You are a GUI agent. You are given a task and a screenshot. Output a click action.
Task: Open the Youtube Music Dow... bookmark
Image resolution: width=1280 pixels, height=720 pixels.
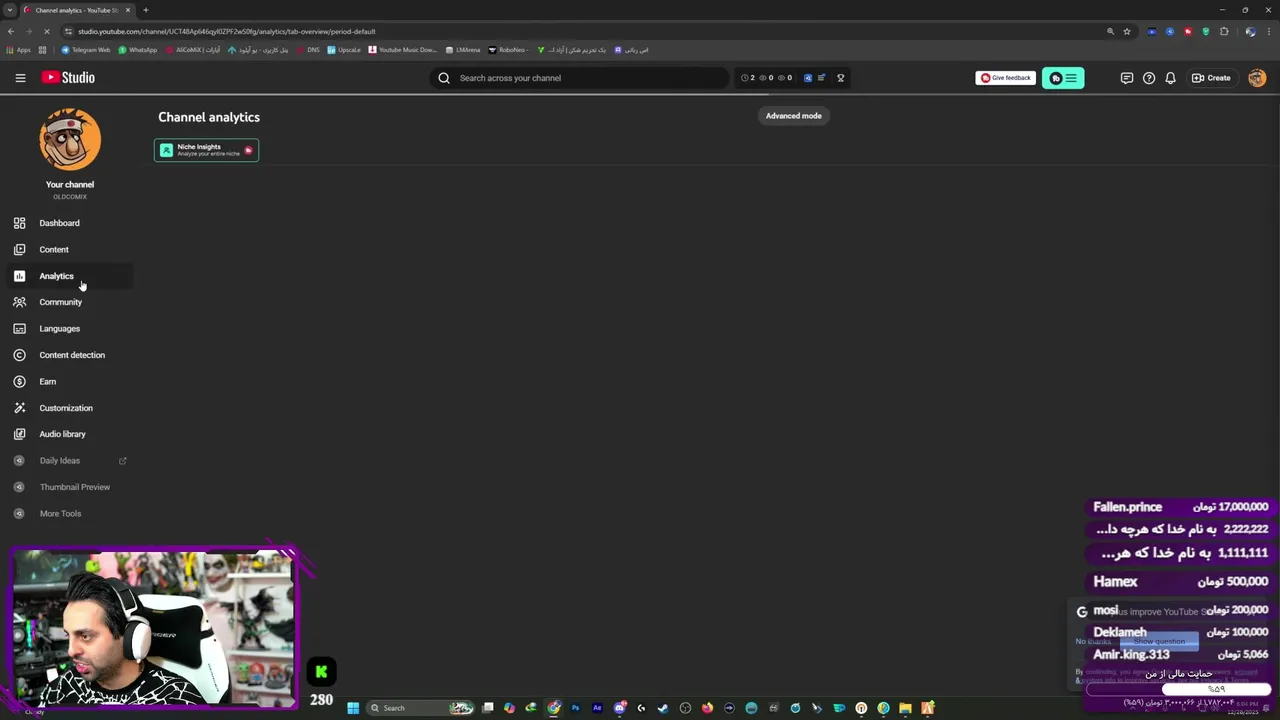click(403, 50)
